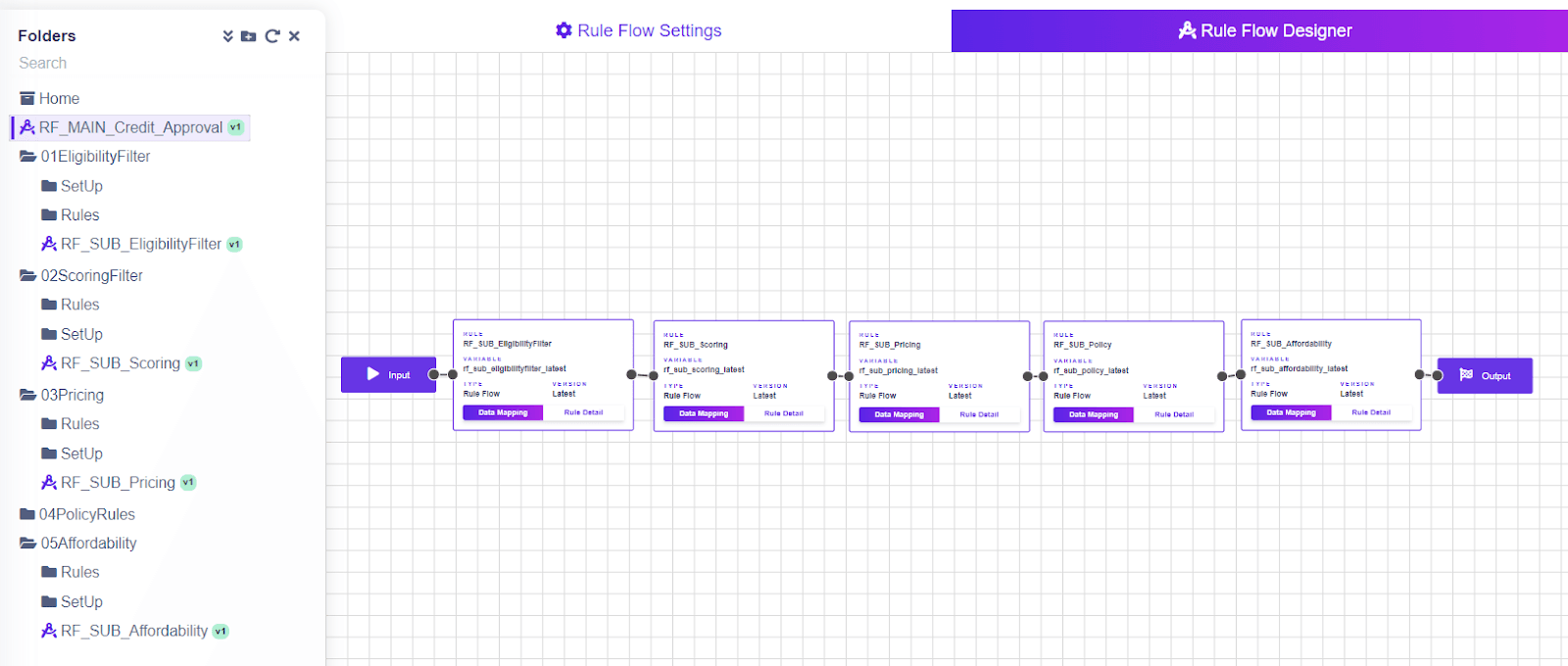Select the output port of RF_SUB_Scoring node

pyautogui.click(x=831, y=375)
